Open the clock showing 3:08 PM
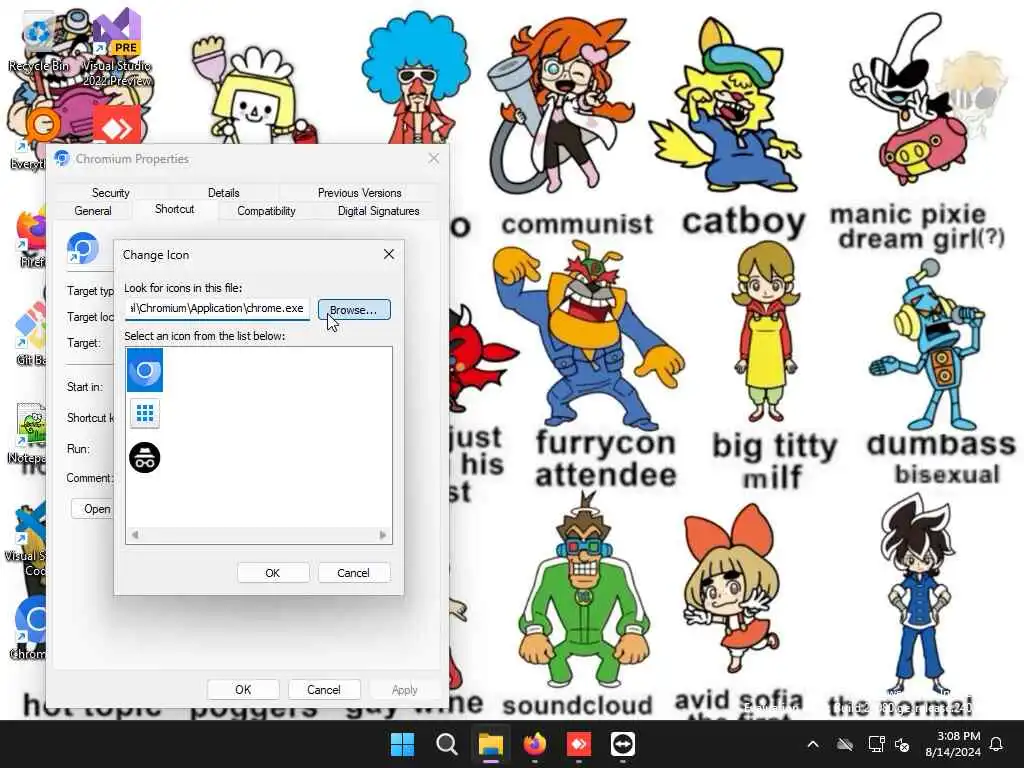 click(x=953, y=744)
